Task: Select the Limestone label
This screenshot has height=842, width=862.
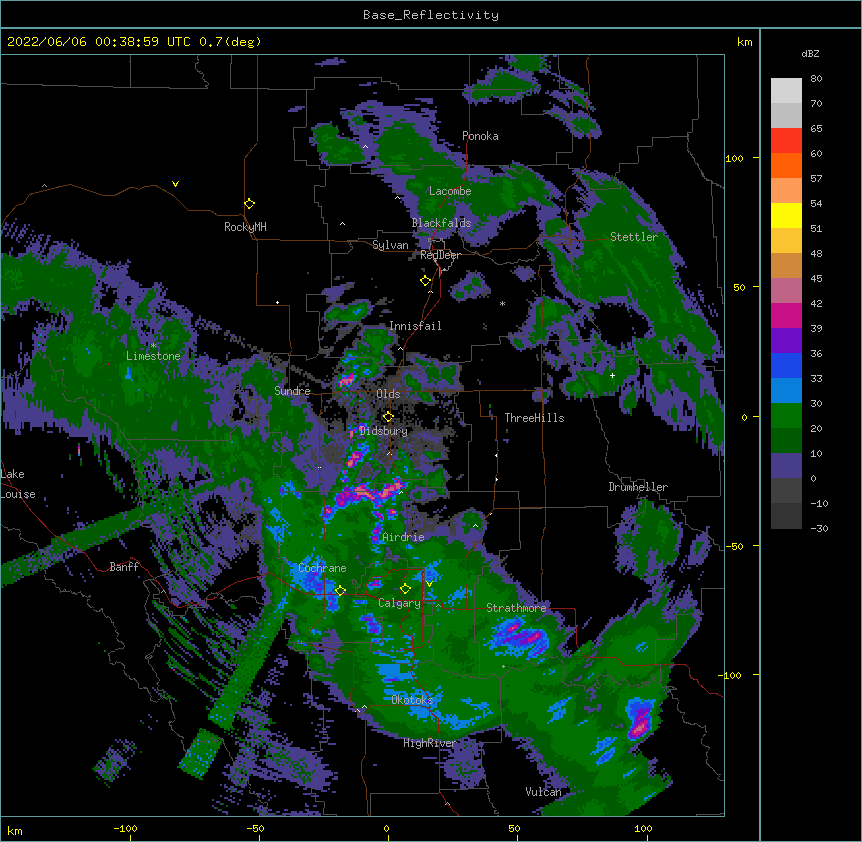Action: pyautogui.click(x=153, y=356)
